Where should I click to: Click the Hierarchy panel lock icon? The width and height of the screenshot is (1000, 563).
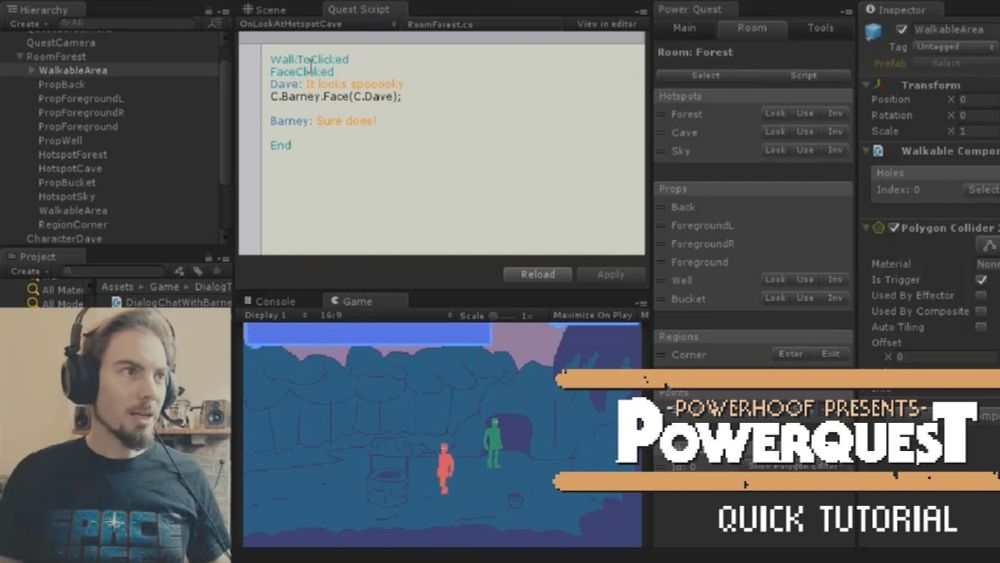[209, 11]
